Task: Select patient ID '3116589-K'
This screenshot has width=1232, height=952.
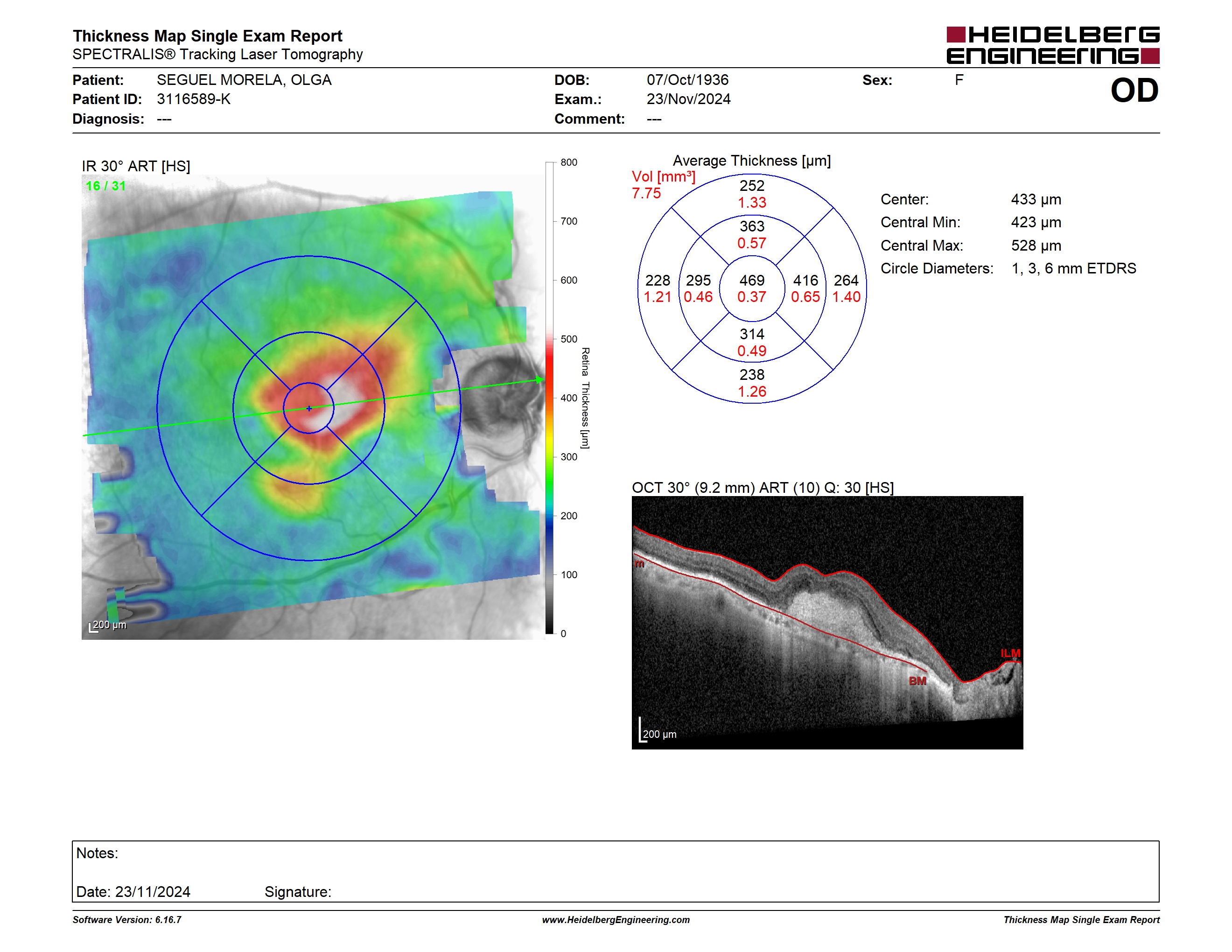Action: [x=194, y=98]
